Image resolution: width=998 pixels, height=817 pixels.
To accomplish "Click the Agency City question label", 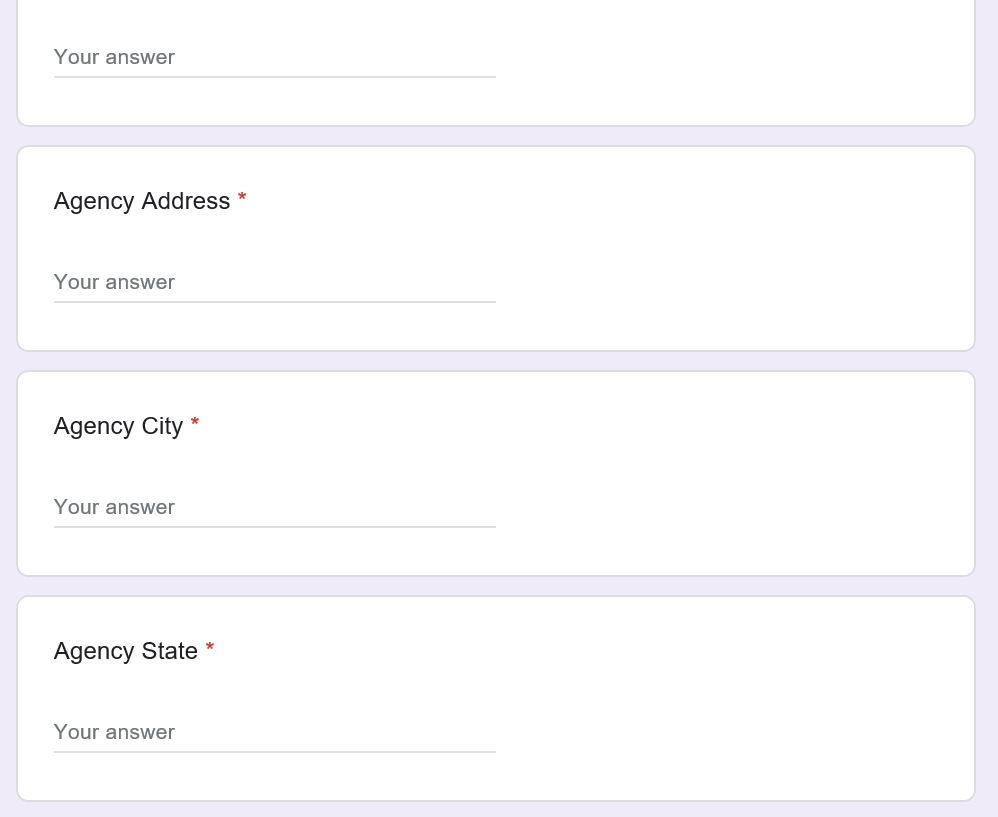I will [x=118, y=426].
